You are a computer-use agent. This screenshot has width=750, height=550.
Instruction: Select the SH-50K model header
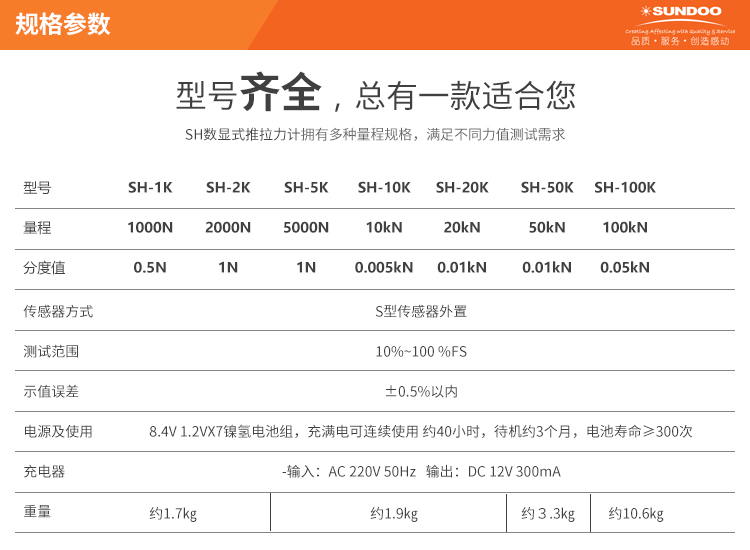click(x=547, y=187)
